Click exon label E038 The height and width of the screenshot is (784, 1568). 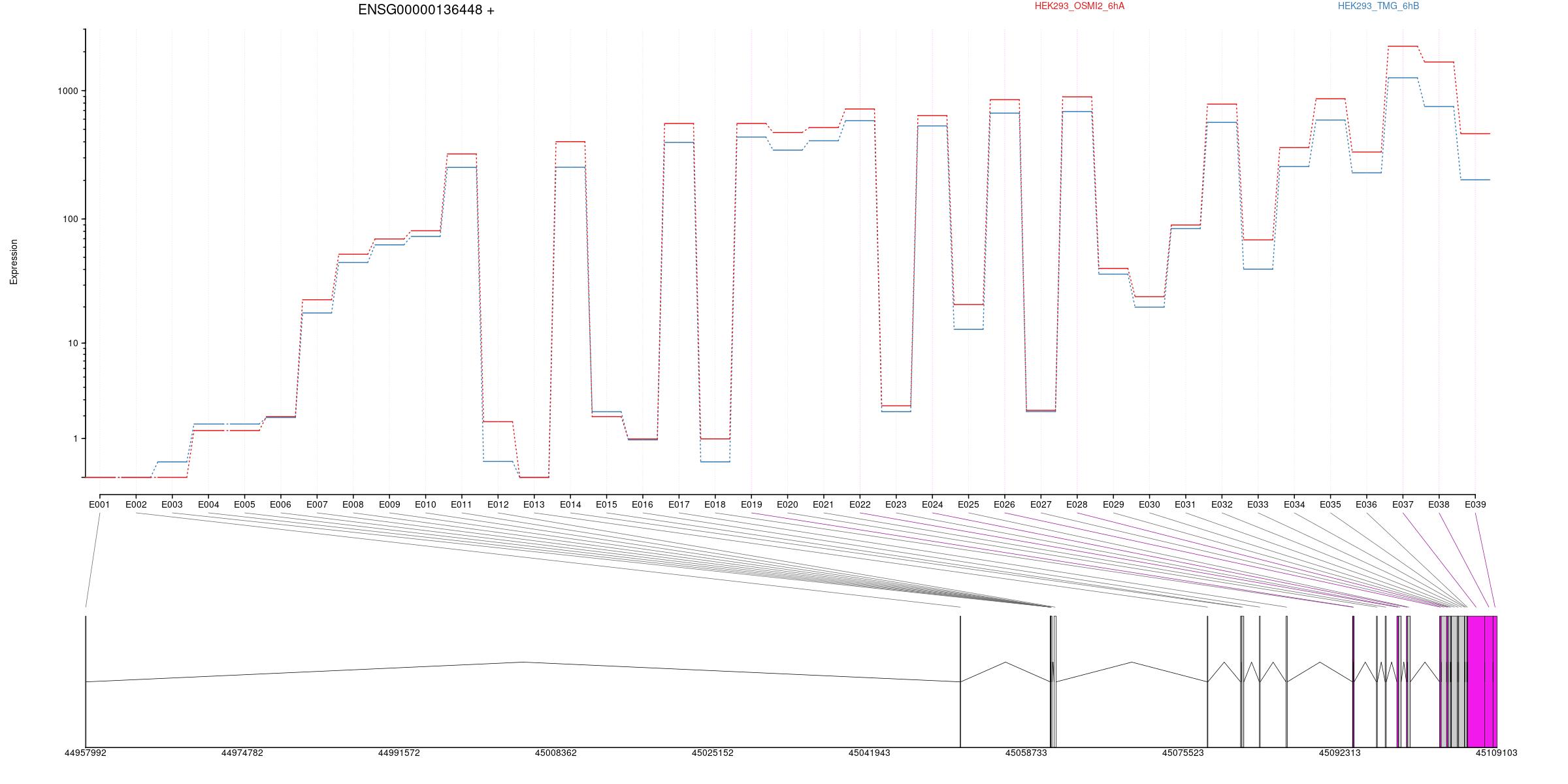(1439, 504)
